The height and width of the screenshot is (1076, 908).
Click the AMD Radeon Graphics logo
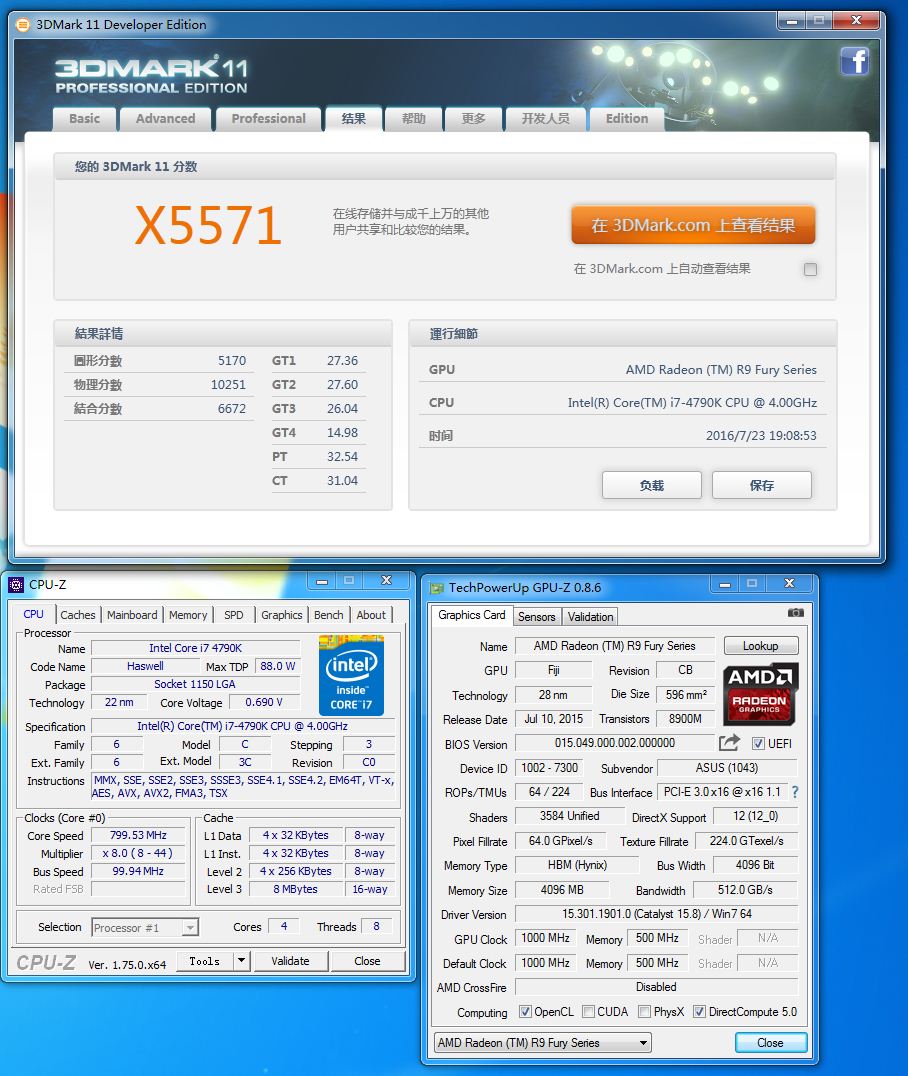click(x=760, y=694)
